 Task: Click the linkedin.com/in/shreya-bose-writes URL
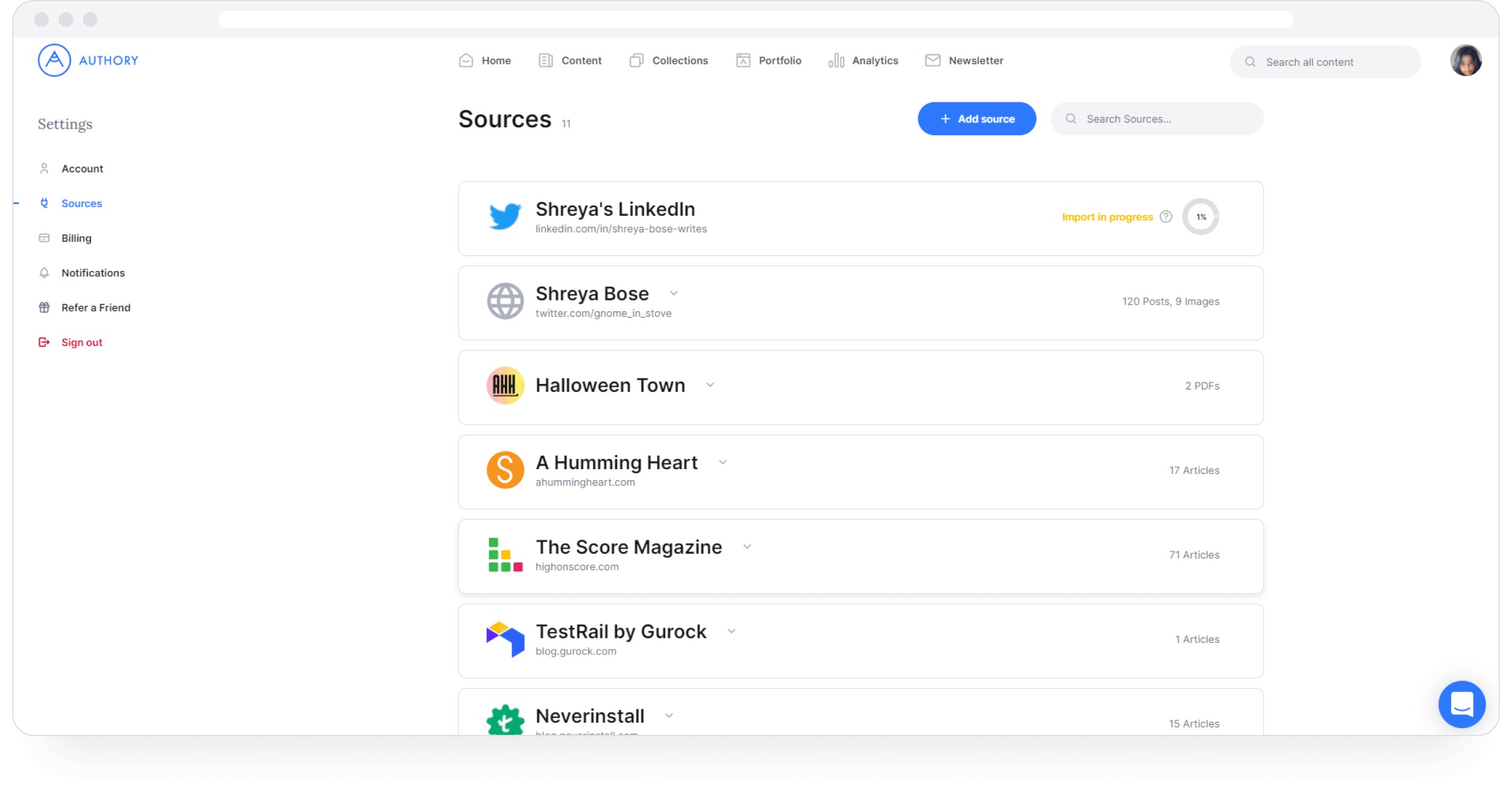[x=621, y=229]
